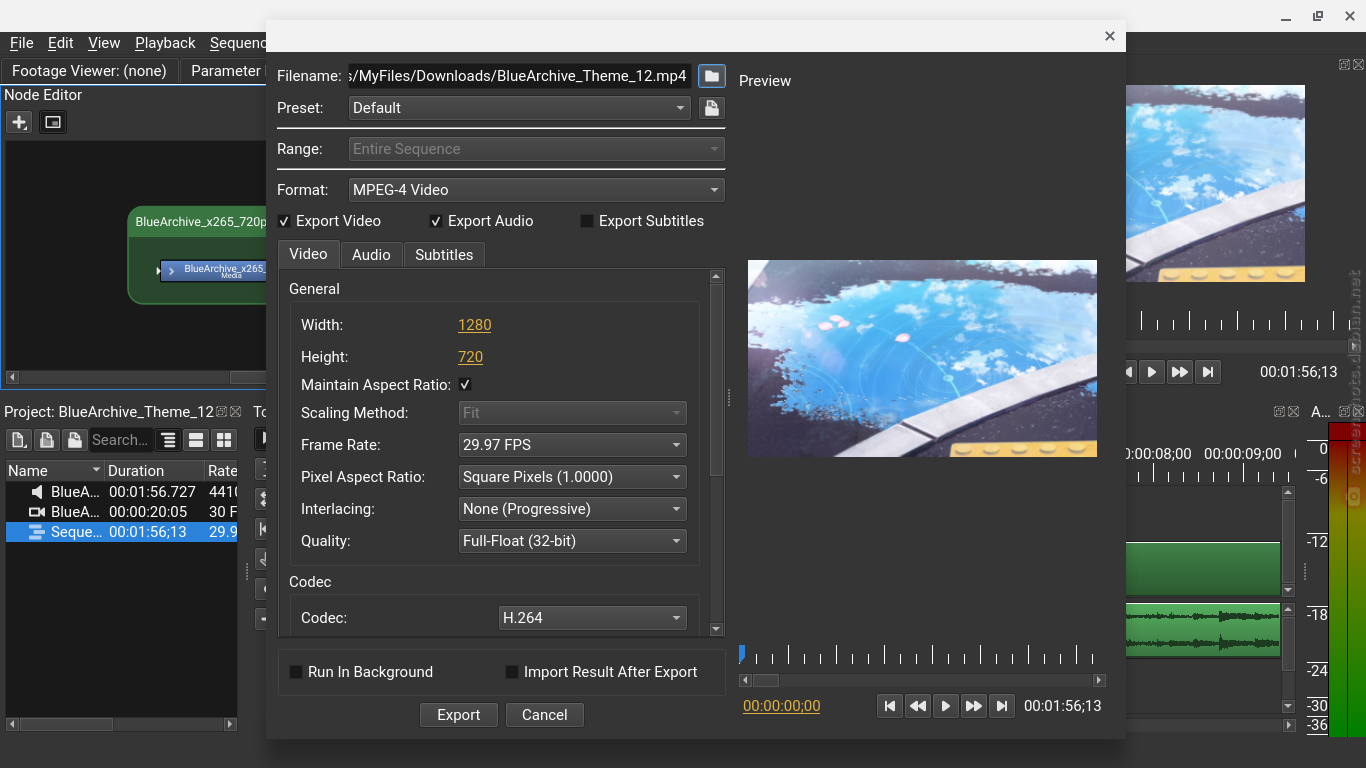The height and width of the screenshot is (768, 1366).
Task: Click the Name column sort arrow
Action: pyautogui.click(x=97, y=471)
